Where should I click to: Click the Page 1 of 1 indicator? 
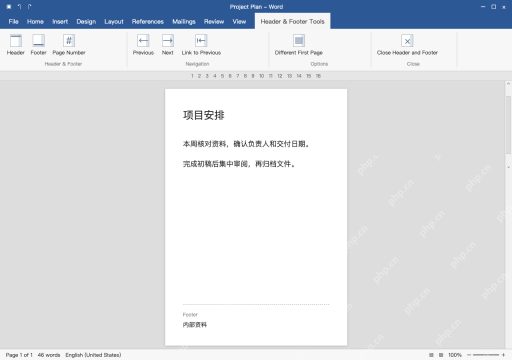point(19,355)
